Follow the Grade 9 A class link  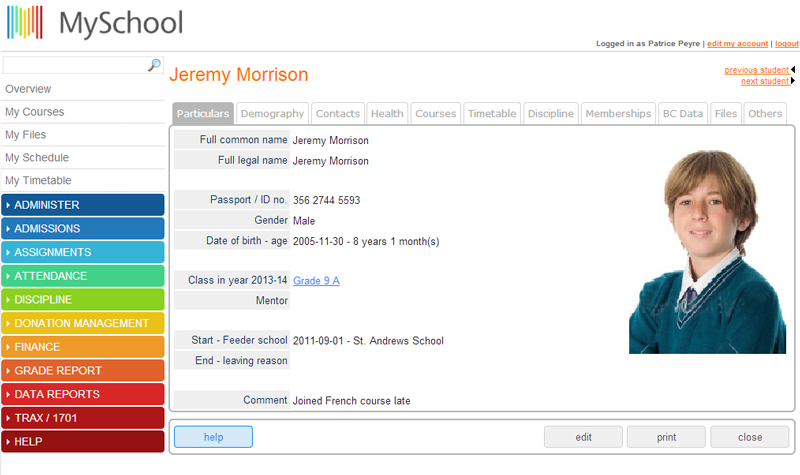[x=316, y=281]
